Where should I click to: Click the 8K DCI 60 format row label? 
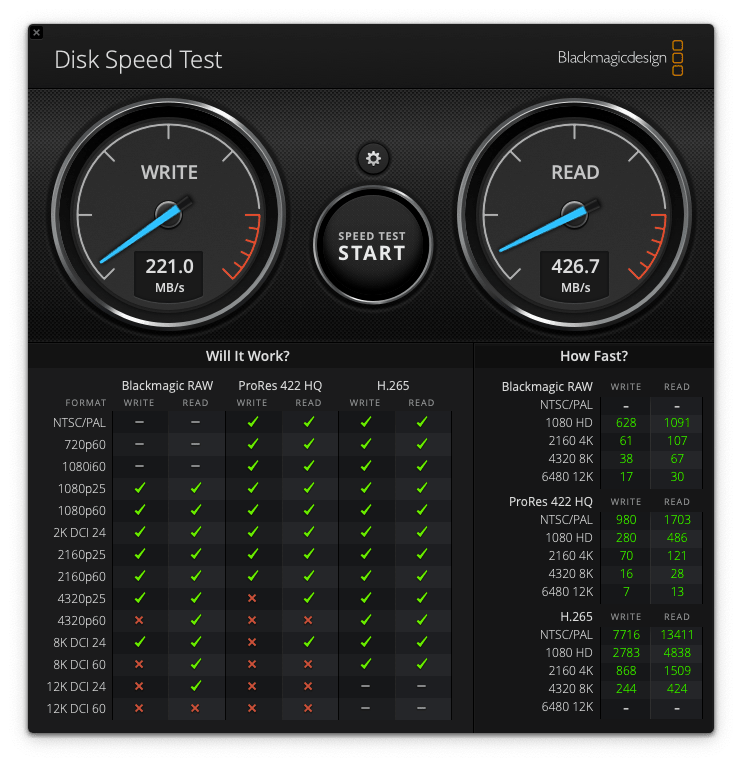[x=80, y=664]
